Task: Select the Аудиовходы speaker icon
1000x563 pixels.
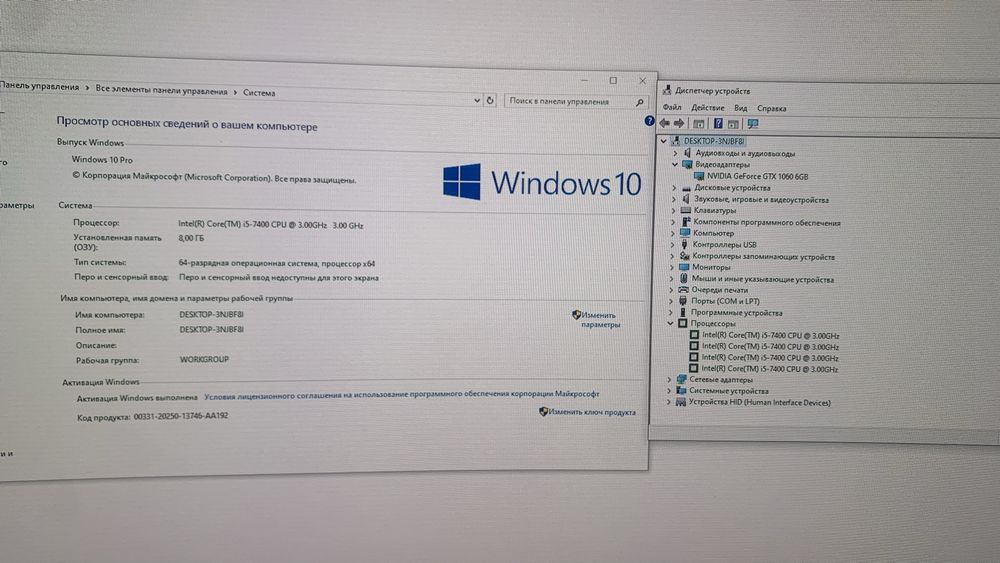Action: [687, 153]
